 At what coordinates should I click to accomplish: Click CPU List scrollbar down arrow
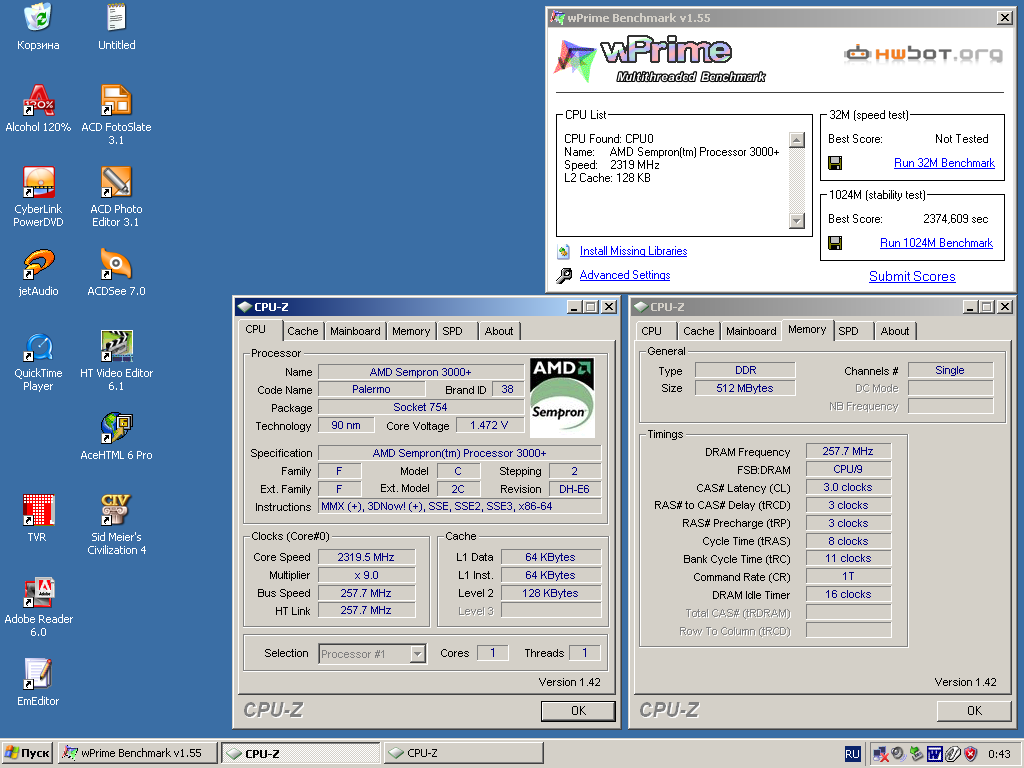click(797, 221)
